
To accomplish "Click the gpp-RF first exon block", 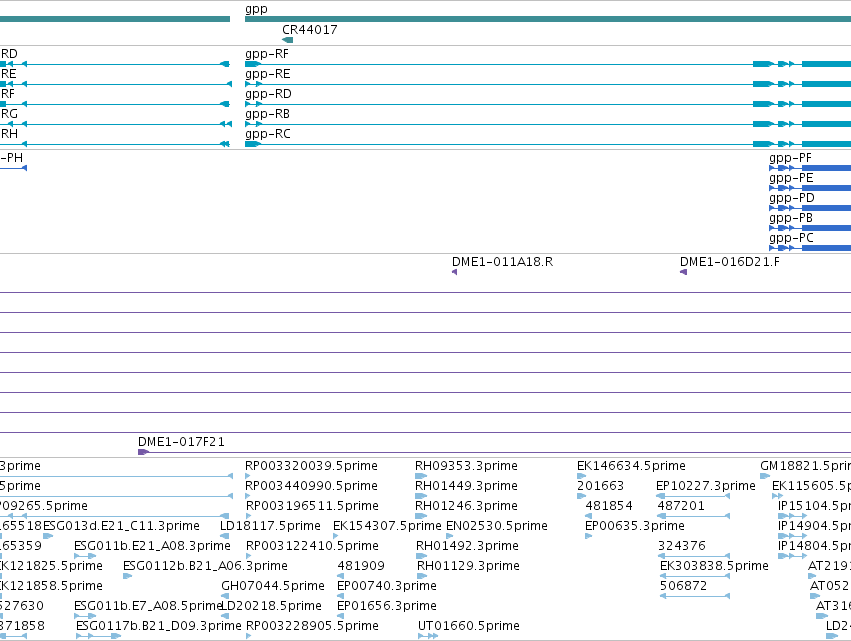I will point(253,64).
